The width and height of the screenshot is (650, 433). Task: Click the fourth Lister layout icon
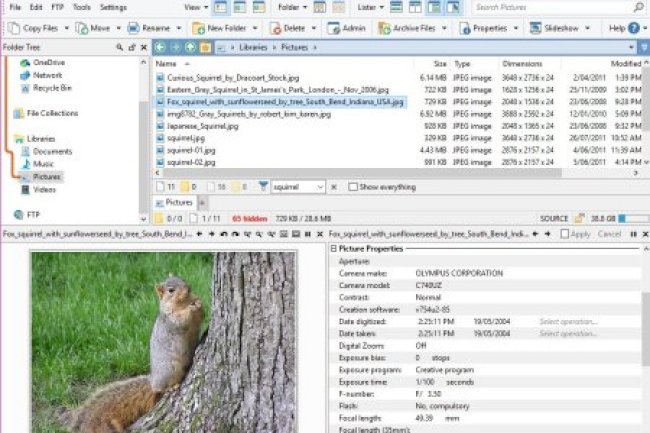point(453,7)
